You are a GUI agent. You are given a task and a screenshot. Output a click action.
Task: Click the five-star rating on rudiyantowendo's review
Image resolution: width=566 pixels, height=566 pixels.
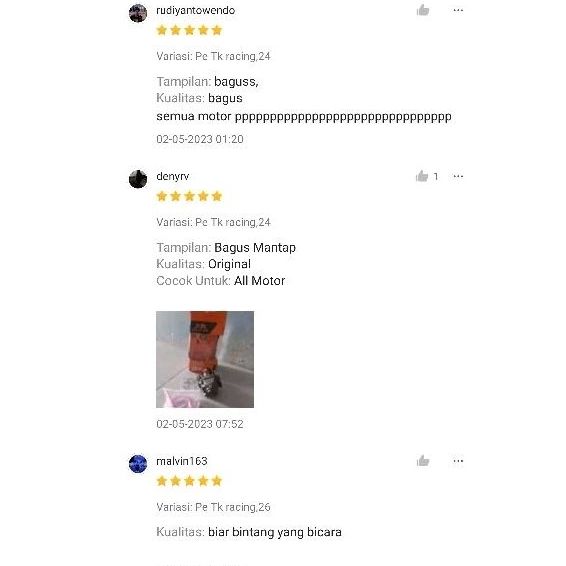click(189, 30)
